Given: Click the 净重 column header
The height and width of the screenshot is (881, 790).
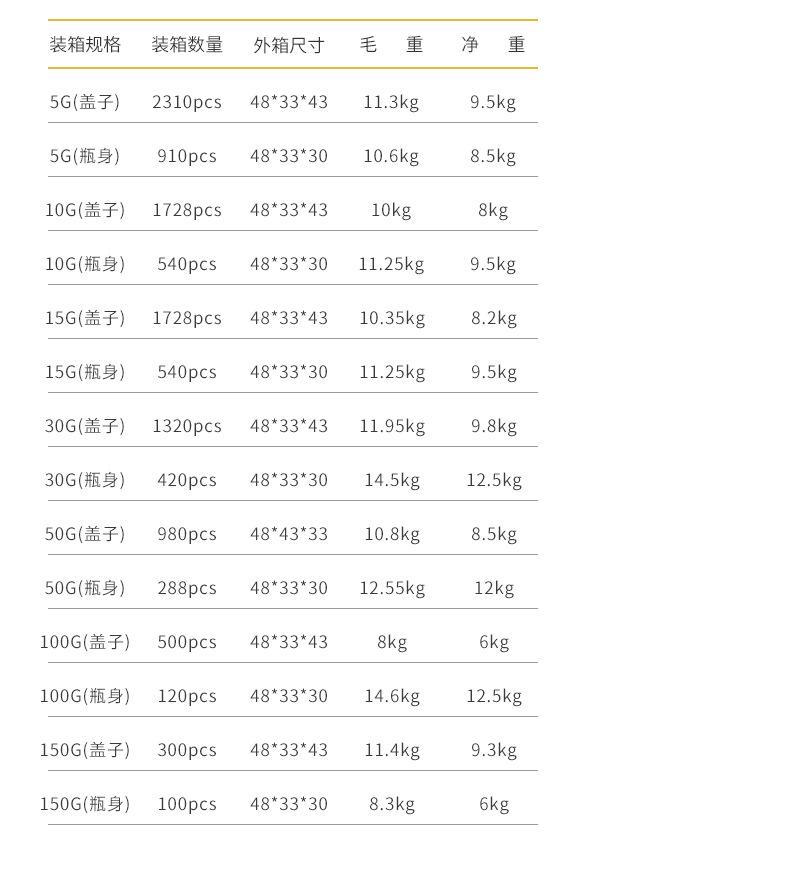Looking at the screenshot, I should [493, 45].
